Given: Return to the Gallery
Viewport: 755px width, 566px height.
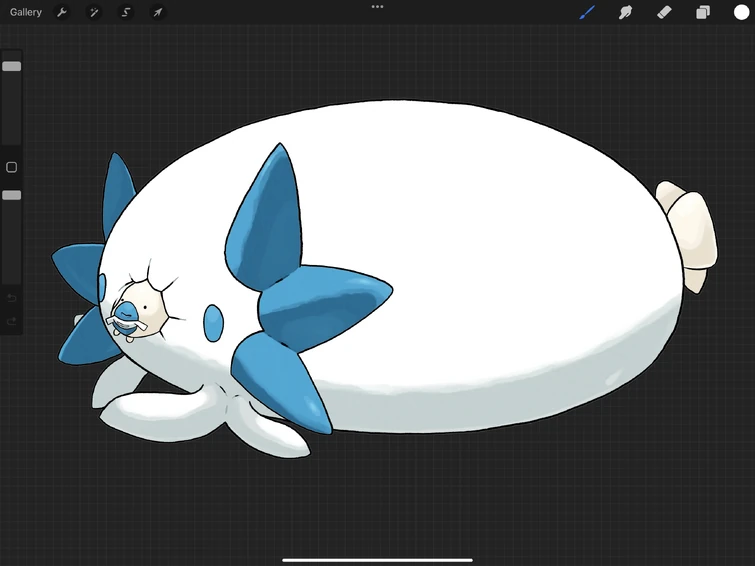Looking at the screenshot, I should 26,12.
